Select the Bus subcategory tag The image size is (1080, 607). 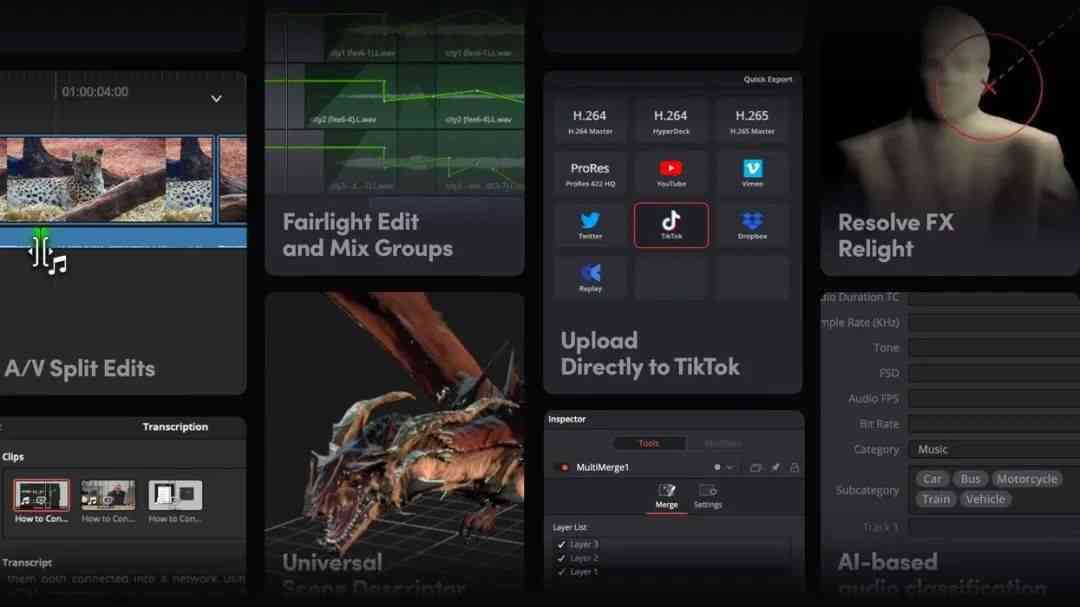coord(970,479)
